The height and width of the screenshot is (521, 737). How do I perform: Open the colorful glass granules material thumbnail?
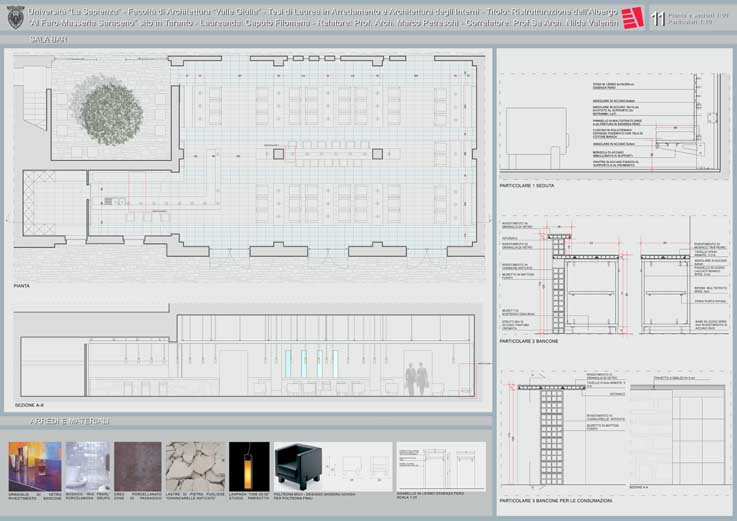click(35, 466)
